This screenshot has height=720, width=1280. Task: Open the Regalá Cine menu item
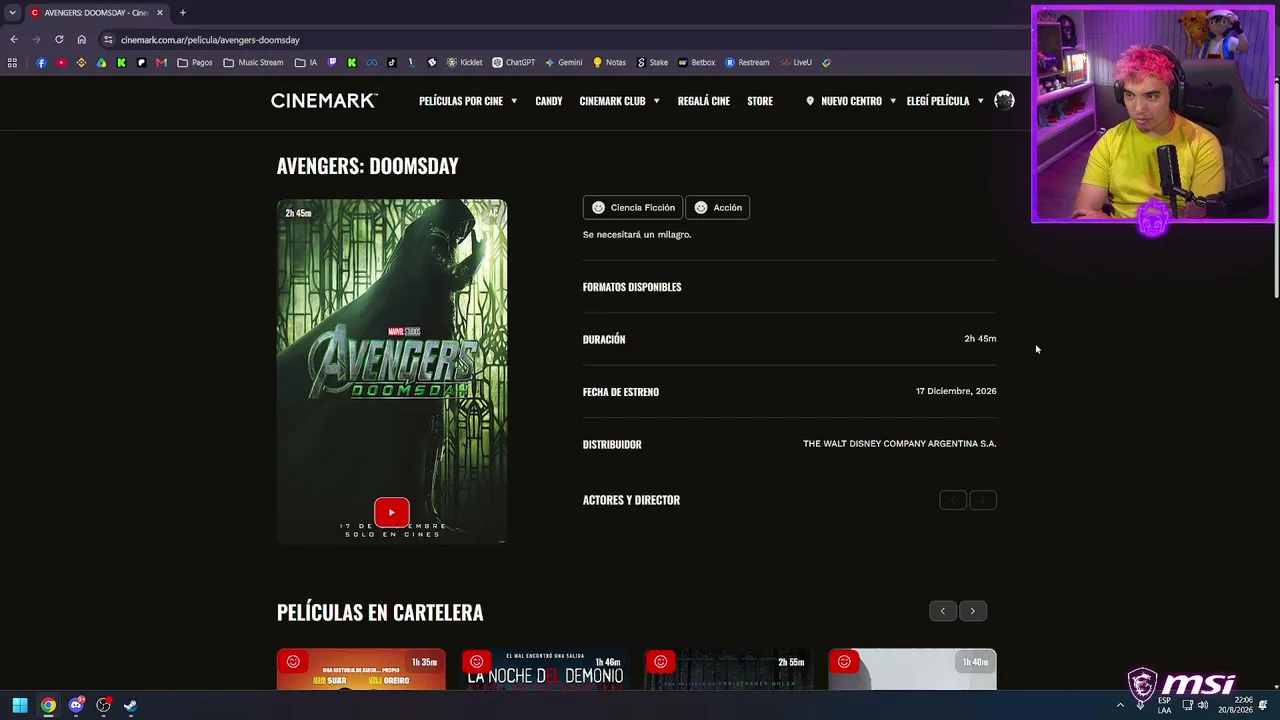[704, 101]
